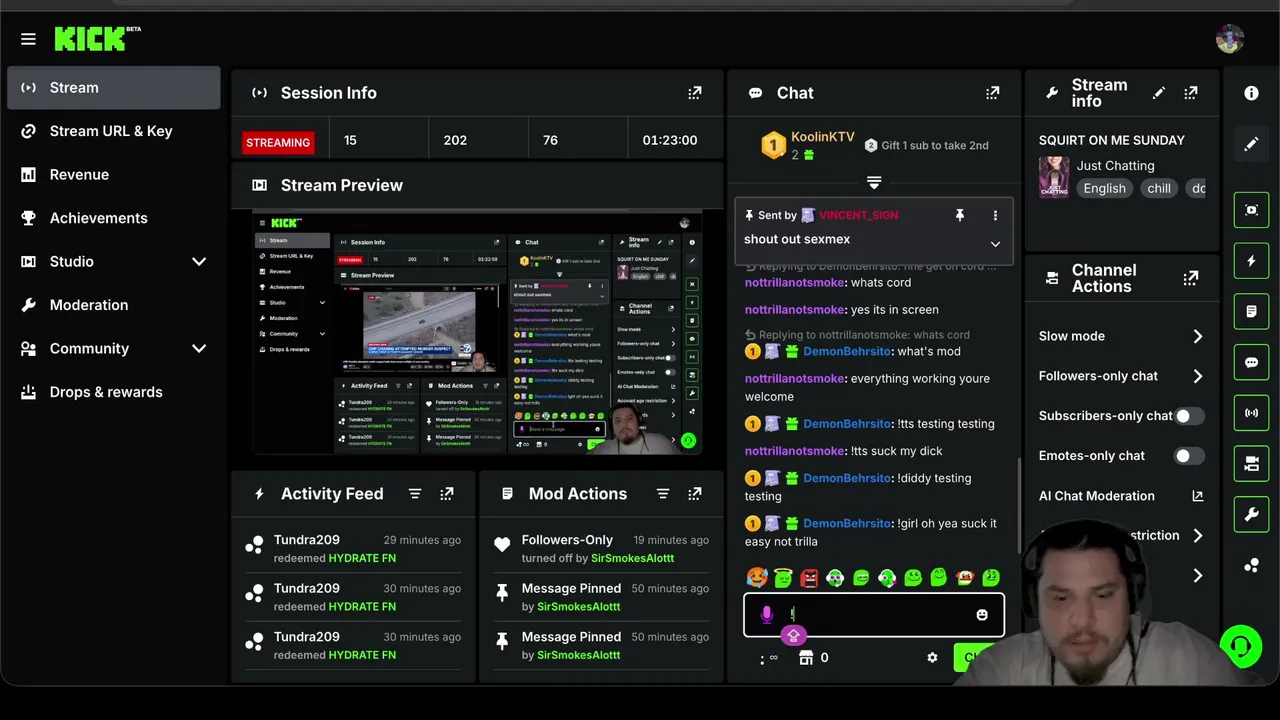Open AI Chat Moderation external link
This screenshot has height=720, width=1280.
click(x=1198, y=496)
